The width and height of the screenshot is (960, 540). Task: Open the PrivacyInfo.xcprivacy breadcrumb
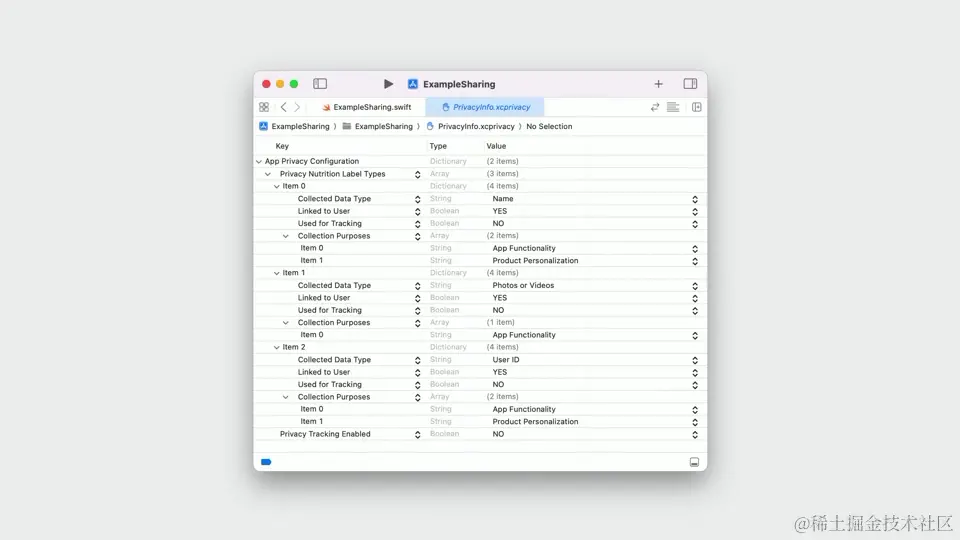pos(470,126)
